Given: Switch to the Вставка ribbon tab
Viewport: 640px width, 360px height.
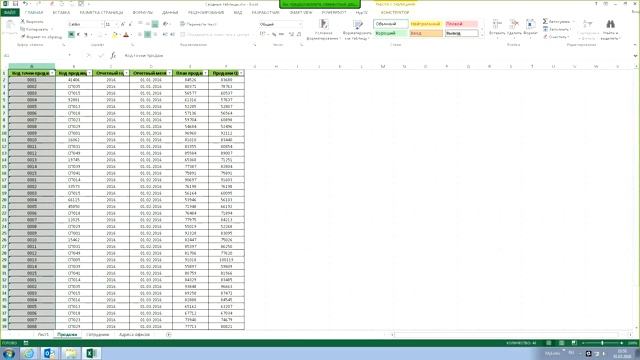Looking at the screenshot, I should 61,13.
